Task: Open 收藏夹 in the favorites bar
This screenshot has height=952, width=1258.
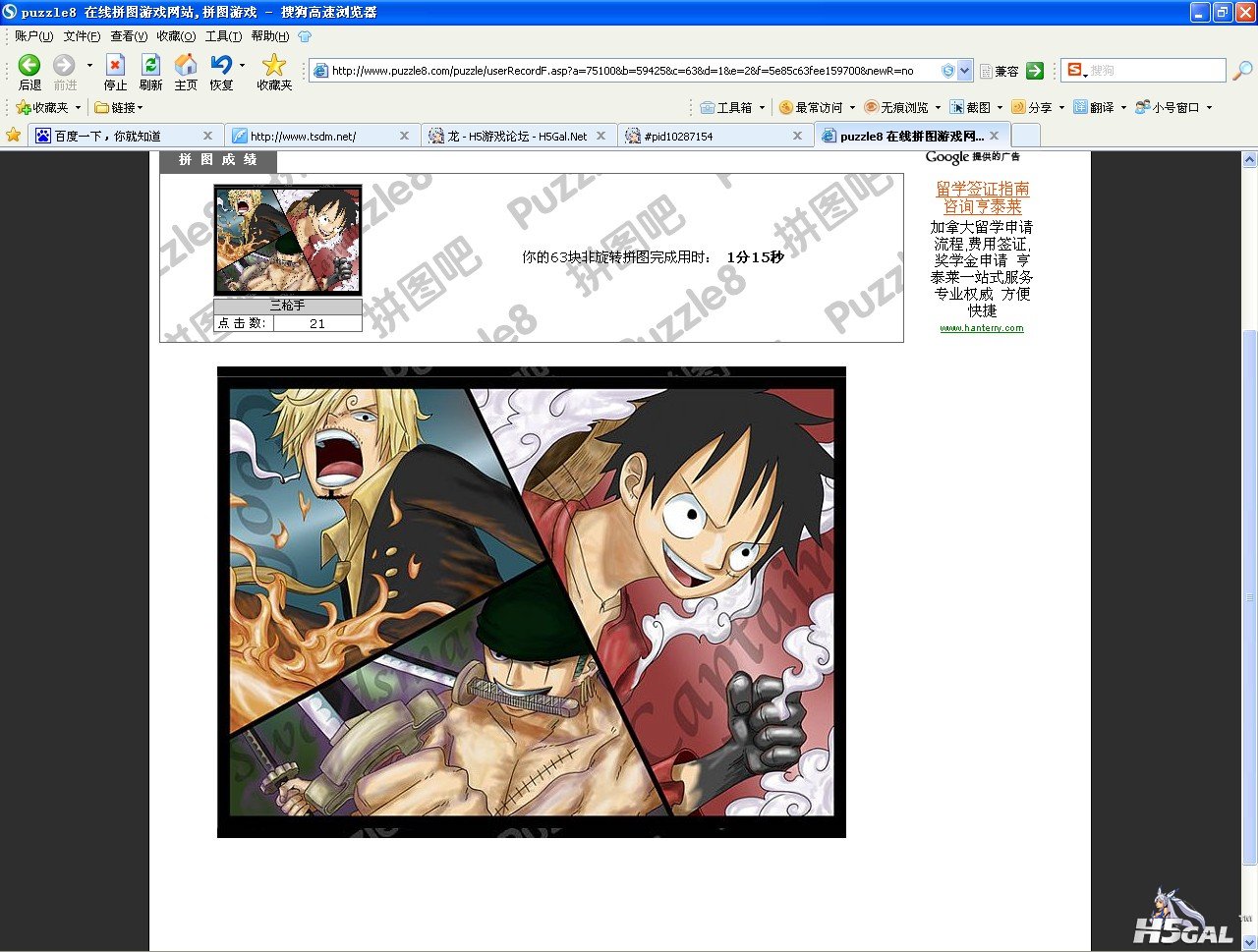Action: [42, 107]
